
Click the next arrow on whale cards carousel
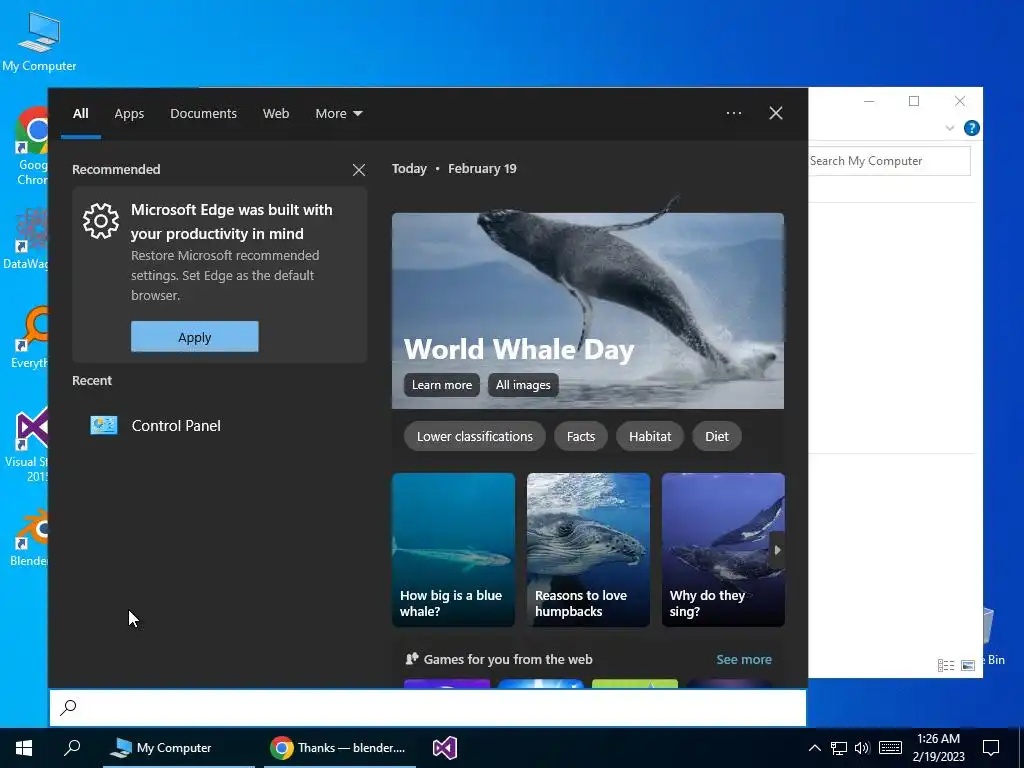tap(776, 550)
